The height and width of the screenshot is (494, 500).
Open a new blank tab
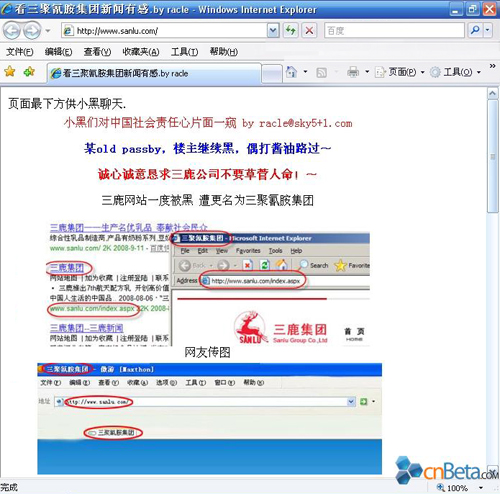point(272,74)
